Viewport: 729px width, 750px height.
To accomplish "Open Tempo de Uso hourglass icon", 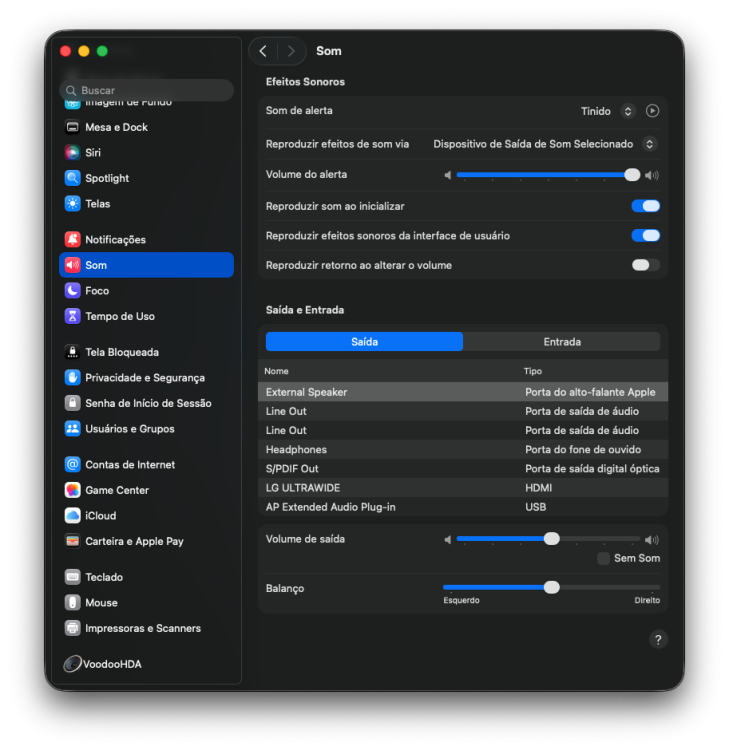I will [x=72, y=316].
